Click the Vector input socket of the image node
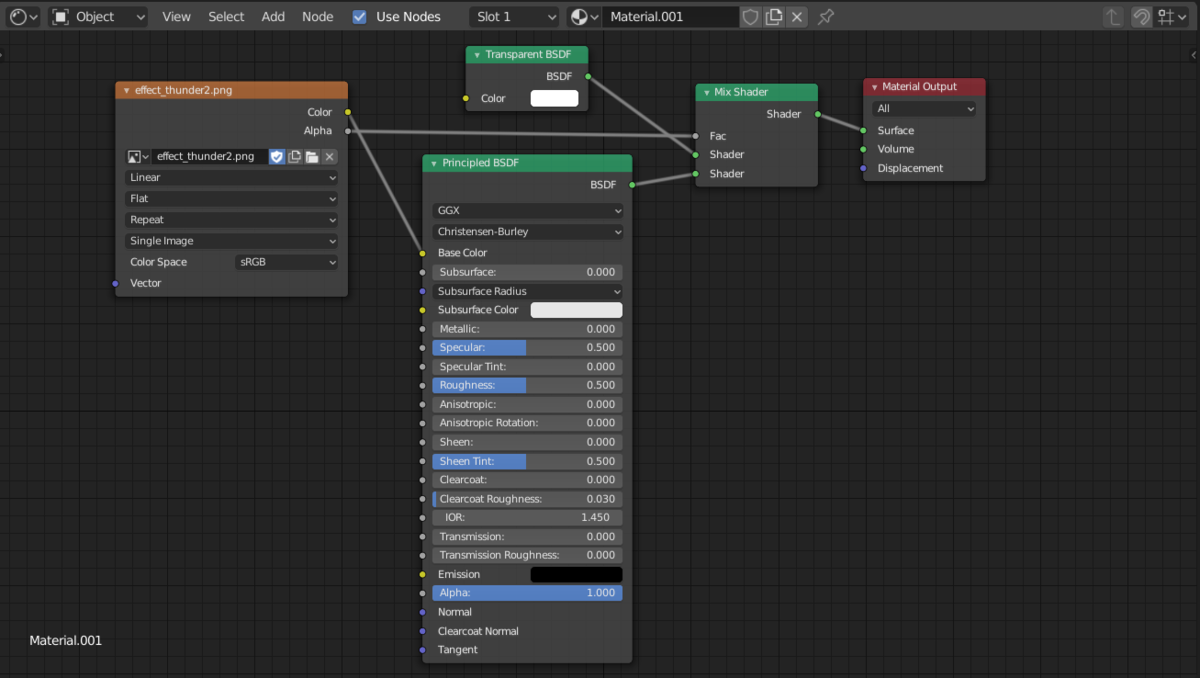 coord(116,283)
